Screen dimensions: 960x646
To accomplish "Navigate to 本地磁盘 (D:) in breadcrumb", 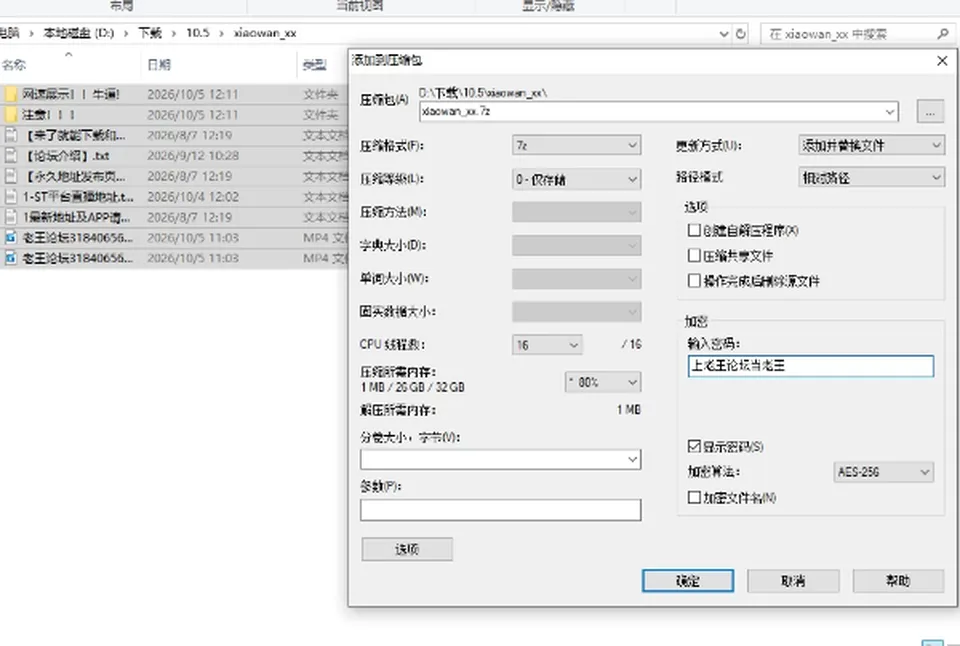I will (x=78, y=33).
